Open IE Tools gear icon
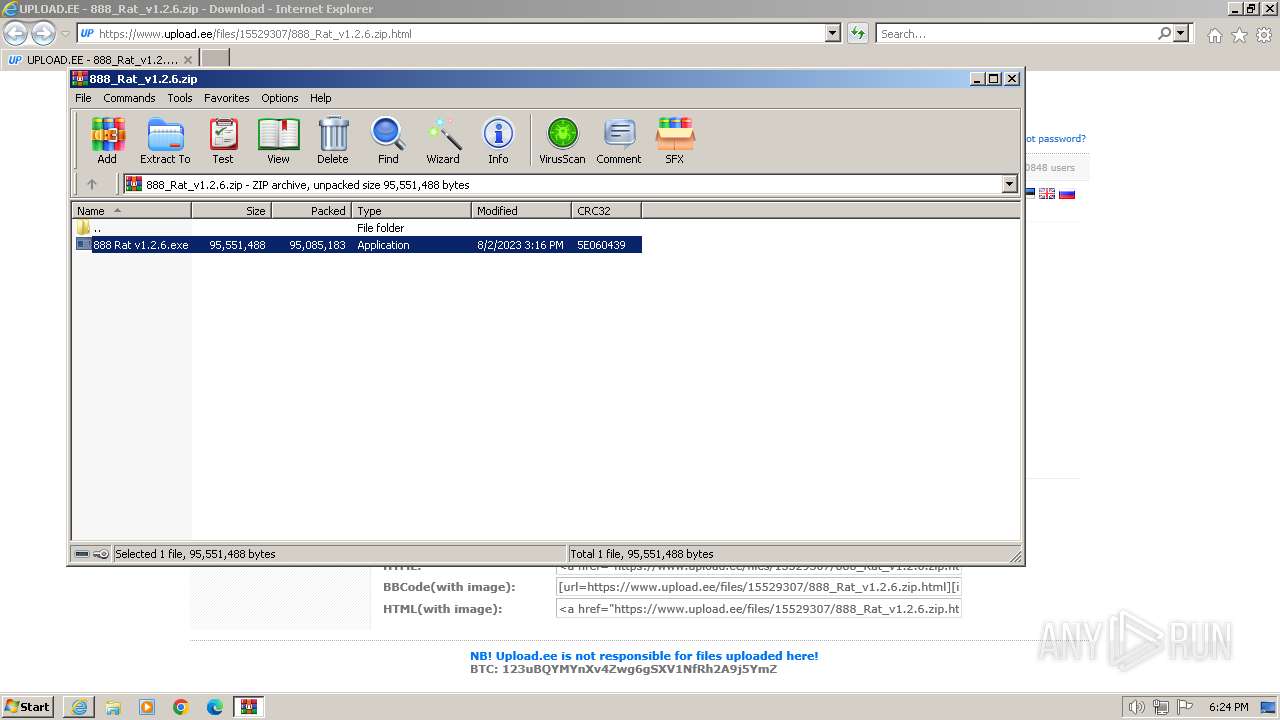This screenshot has width=1280, height=720. (x=1264, y=35)
